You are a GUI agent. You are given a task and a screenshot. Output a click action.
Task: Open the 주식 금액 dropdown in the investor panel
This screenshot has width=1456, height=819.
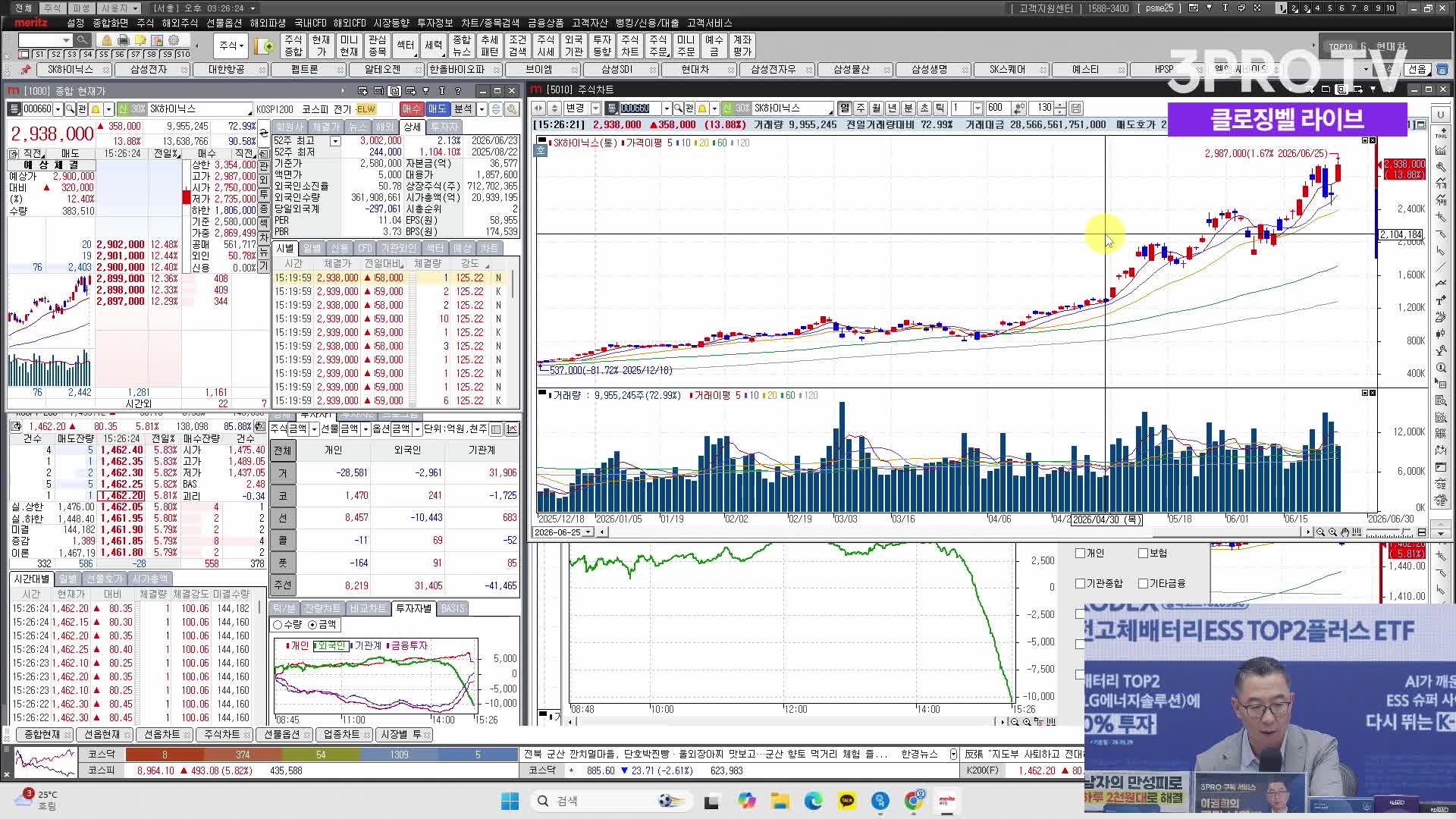[314, 429]
